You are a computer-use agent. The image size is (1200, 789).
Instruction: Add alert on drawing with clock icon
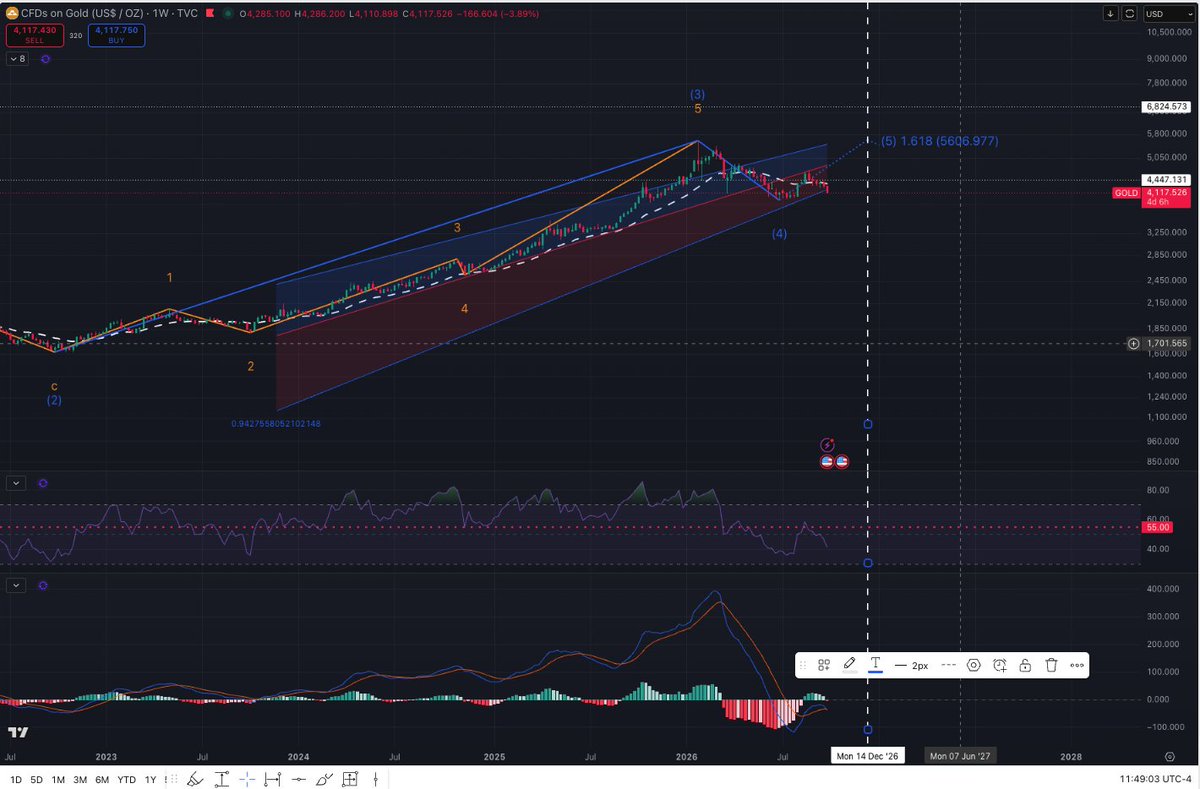point(999,665)
